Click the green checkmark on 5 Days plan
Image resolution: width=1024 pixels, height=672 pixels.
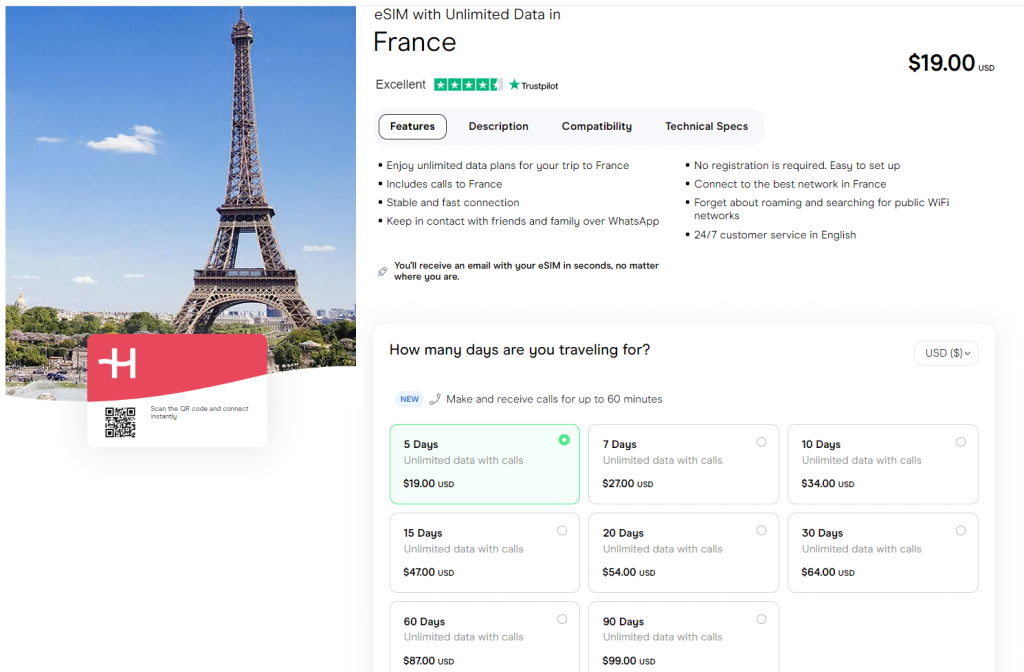(564, 440)
